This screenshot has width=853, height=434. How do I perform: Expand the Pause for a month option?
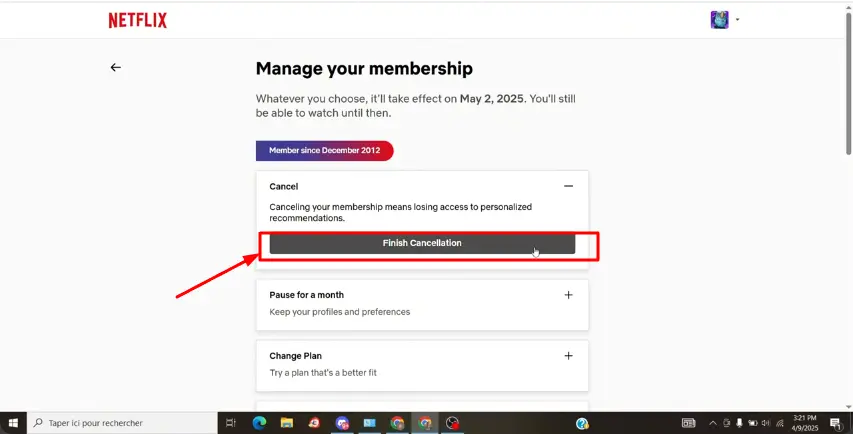(x=568, y=295)
